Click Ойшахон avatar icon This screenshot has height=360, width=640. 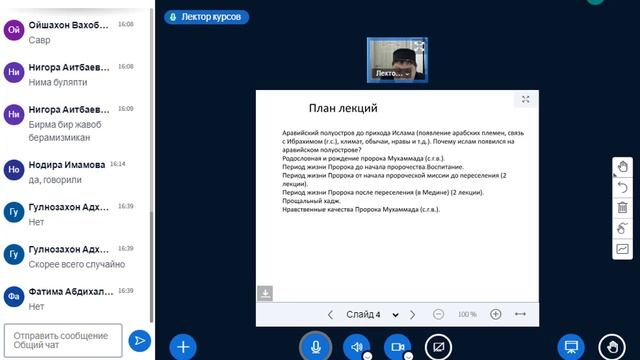[14, 30]
